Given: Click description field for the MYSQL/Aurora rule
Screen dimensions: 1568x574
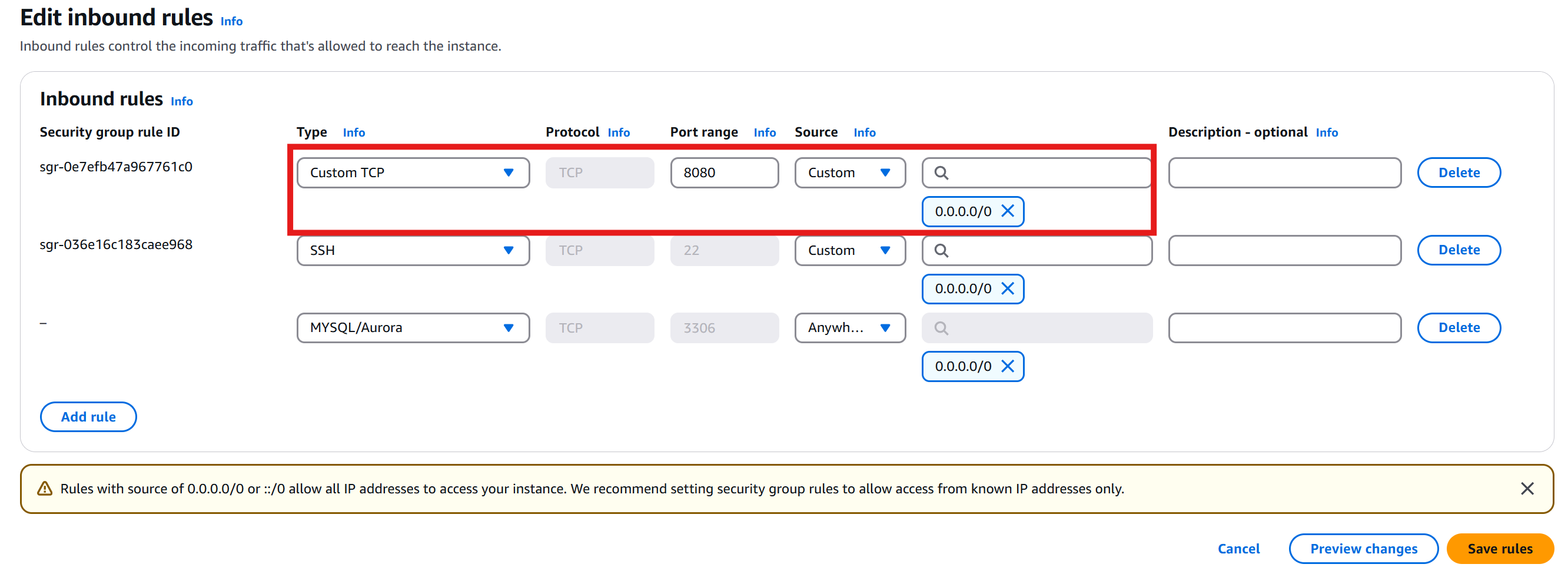Looking at the screenshot, I should click(1284, 328).
